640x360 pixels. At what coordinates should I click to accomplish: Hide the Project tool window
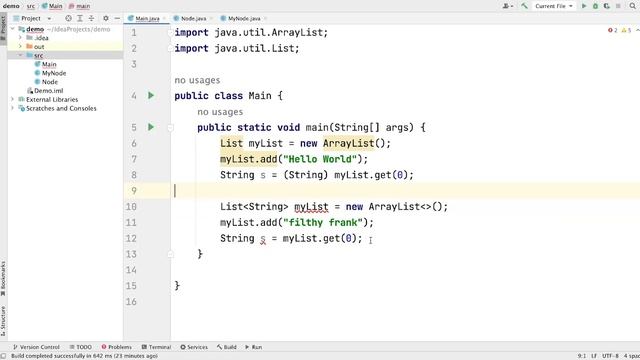coord(117,18)
